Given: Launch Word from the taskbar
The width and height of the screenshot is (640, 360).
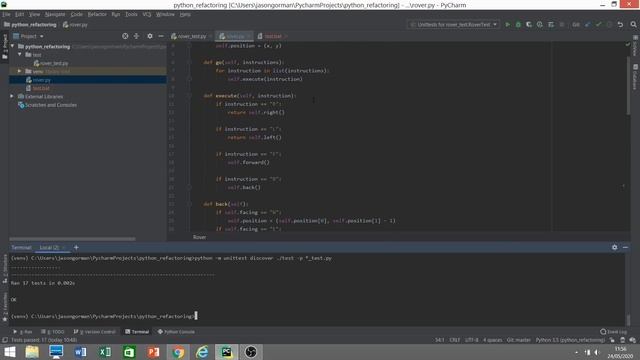Looking at the screenshot, I should (80, 352).
